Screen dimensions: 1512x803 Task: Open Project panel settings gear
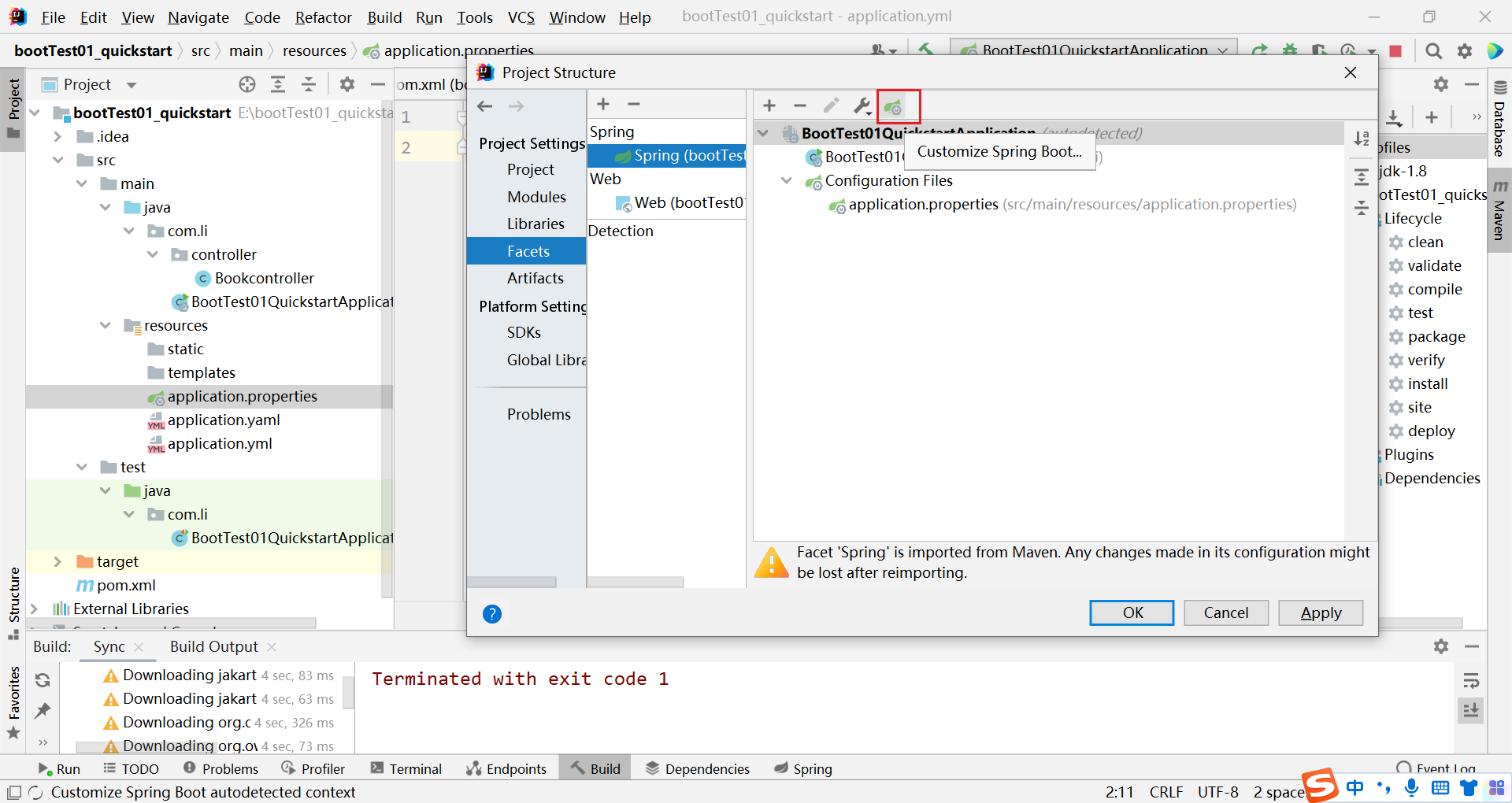point(347,84)
